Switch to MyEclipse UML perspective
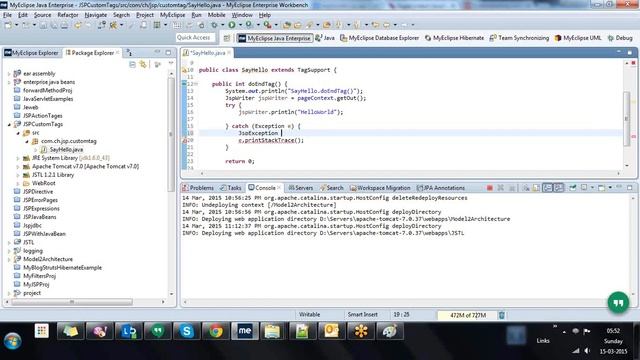The width and height of the screenshot is (640, 360). click(x=578, y=38)
